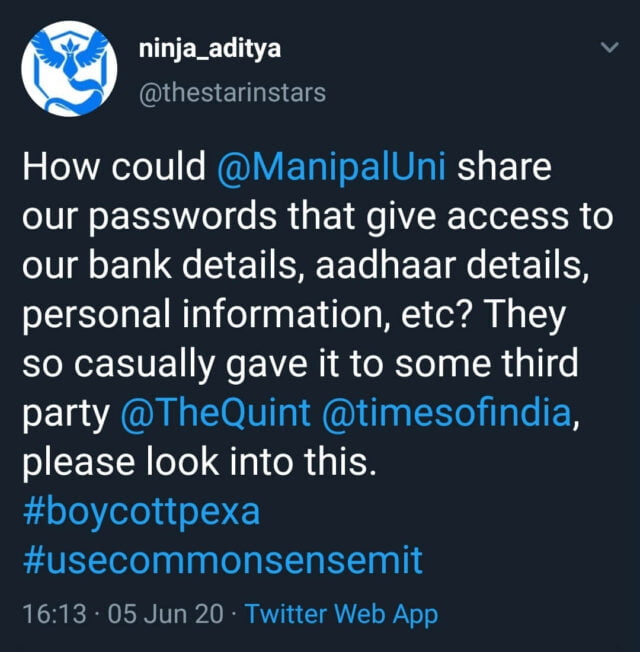Expand the tweet options chevron
Image resolution: width=640 pixels, height=652 pixels.
(607, 48)
